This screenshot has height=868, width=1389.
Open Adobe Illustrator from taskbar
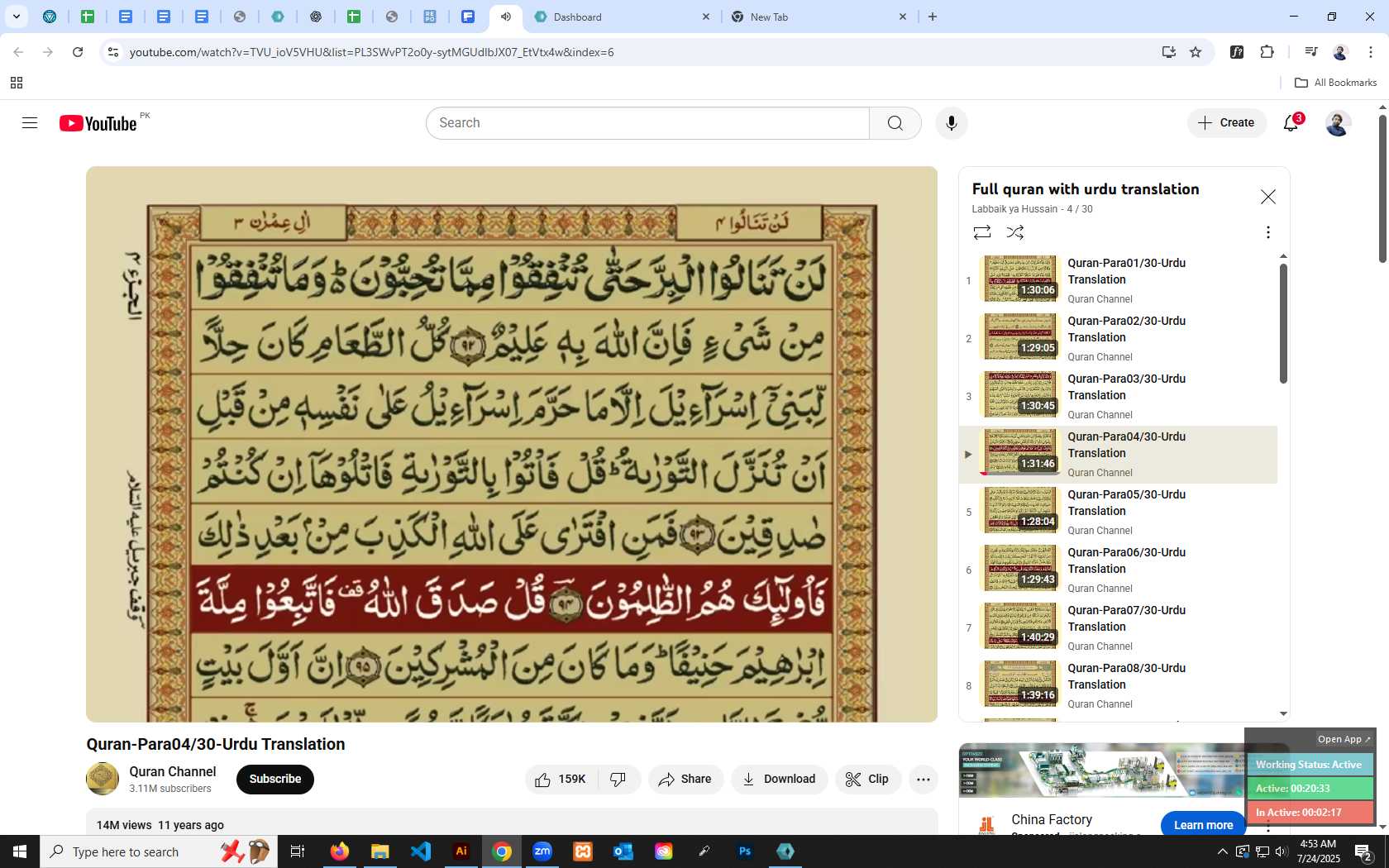pos(461,851)
